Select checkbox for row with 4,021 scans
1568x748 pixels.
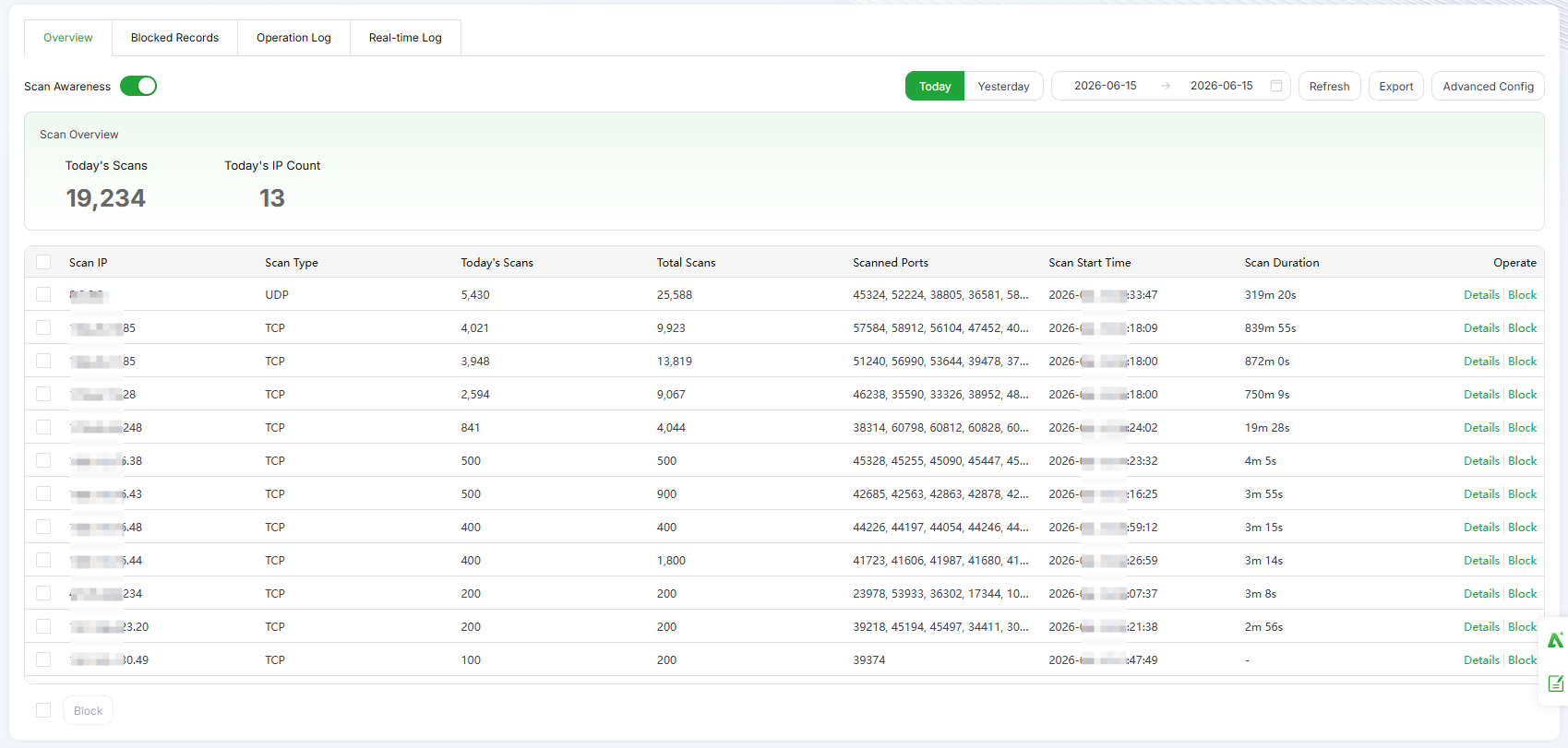[43, 327]
